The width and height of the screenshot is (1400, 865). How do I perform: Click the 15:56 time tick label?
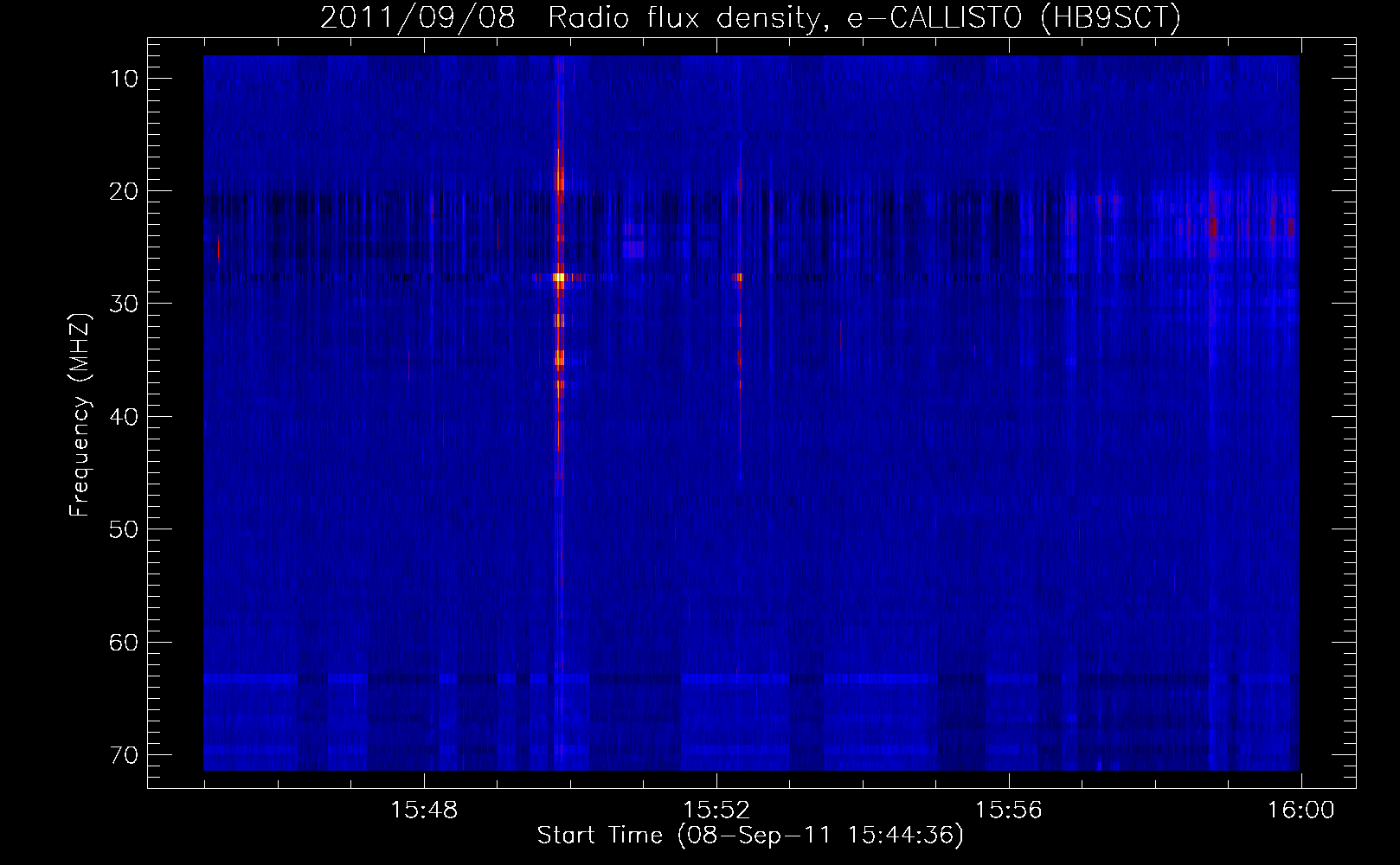1009,811
